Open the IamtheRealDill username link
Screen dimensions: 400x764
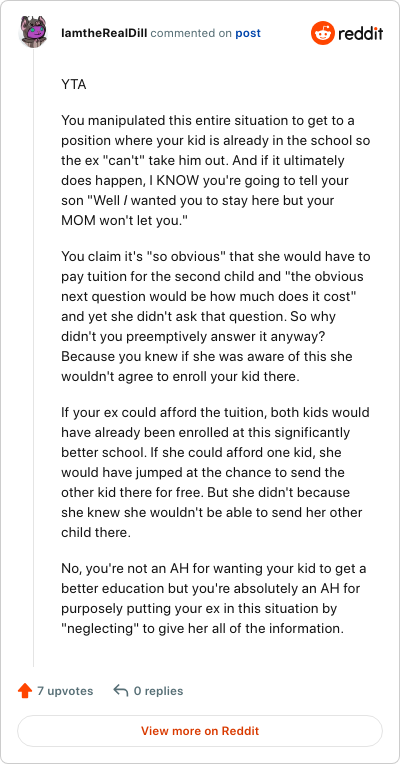tap(105, 33)
